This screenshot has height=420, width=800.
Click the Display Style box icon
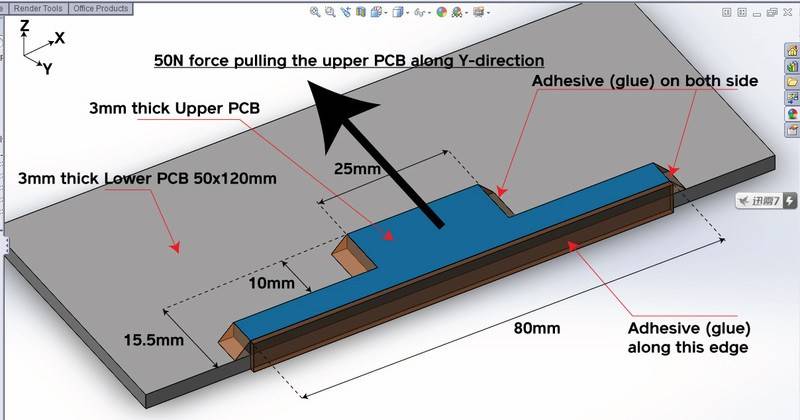[398, 13]
